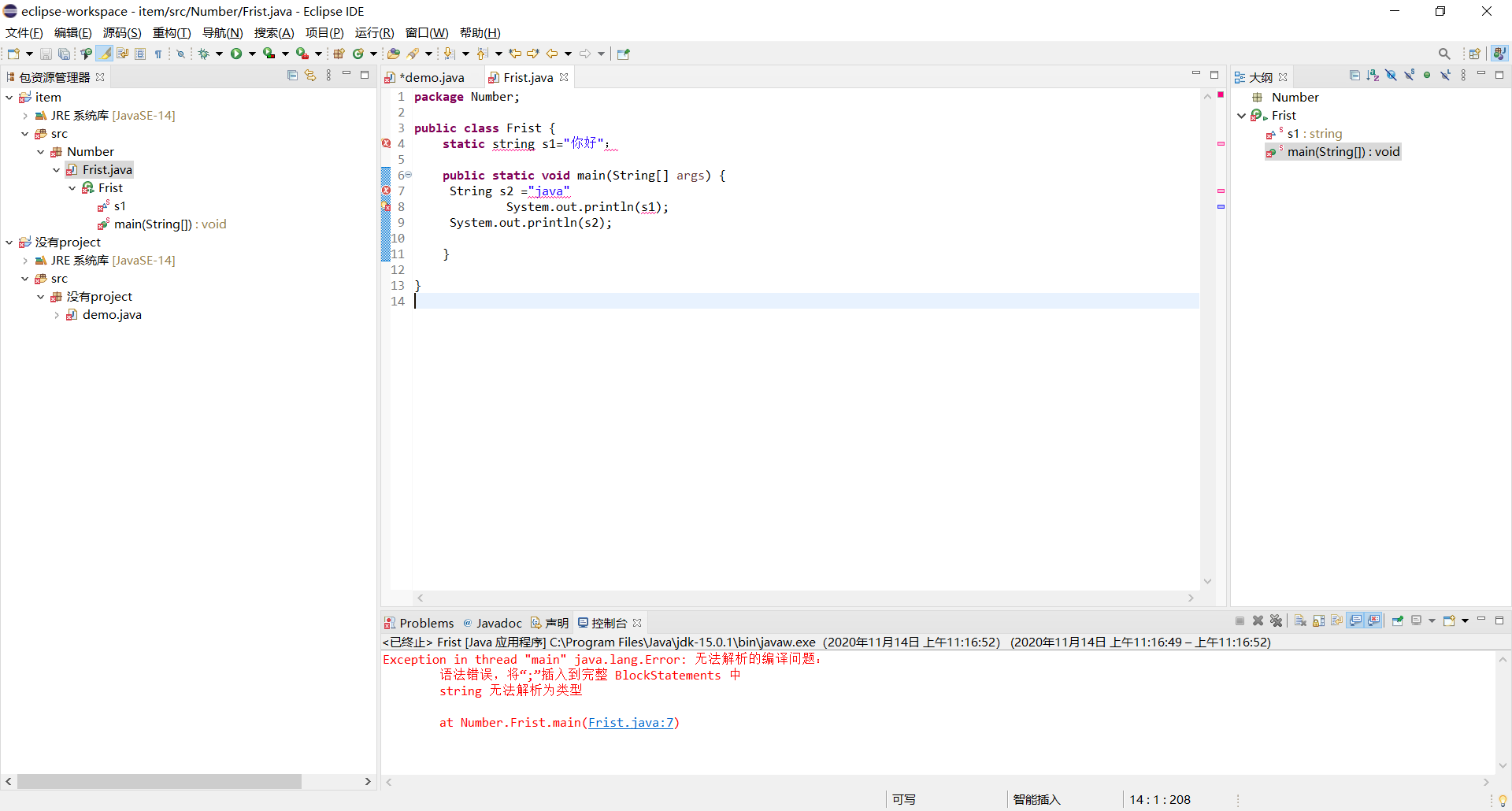This screenshot has height=811, width=1512.
Task: Toggle Word Wrap toolbar icon
Action: (122, 54)
